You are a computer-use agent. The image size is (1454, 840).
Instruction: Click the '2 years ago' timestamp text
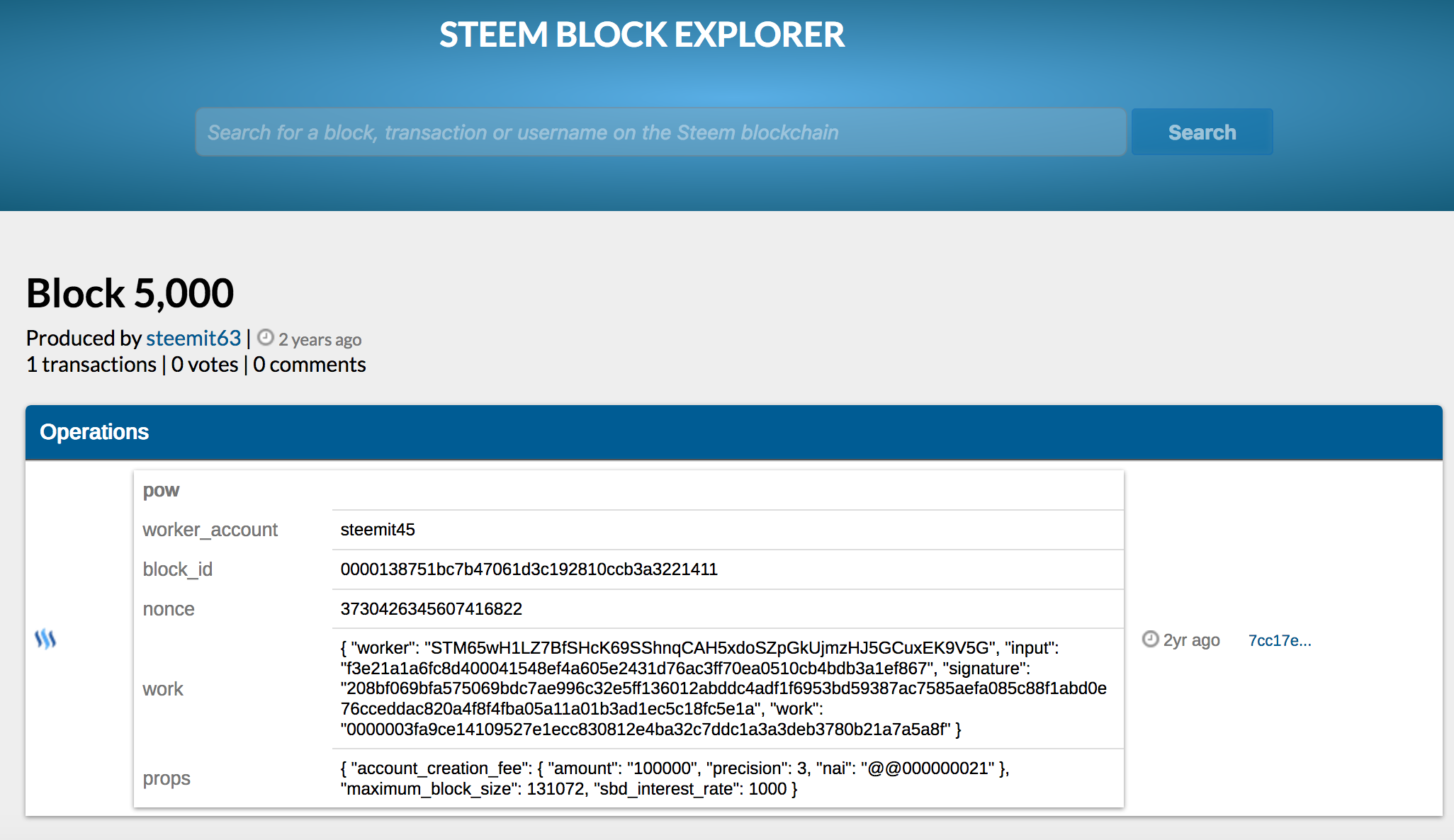(x=320, y=340)
